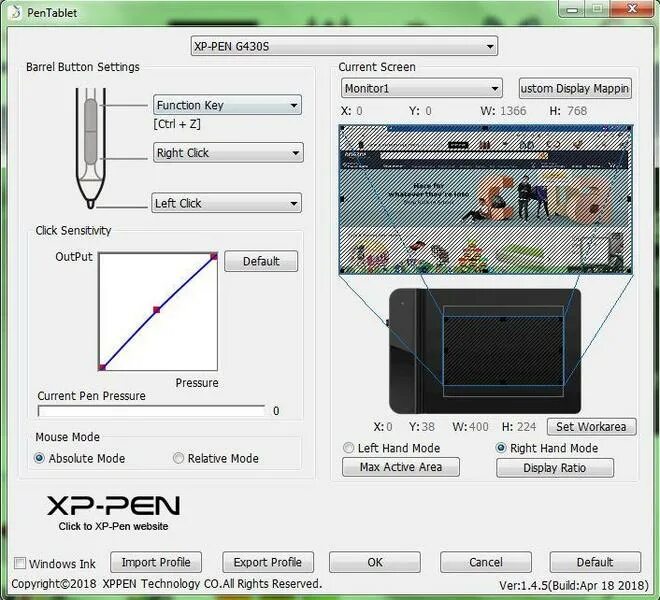
Task: Click the bottom-right Default button
Action: pos(595,562)
